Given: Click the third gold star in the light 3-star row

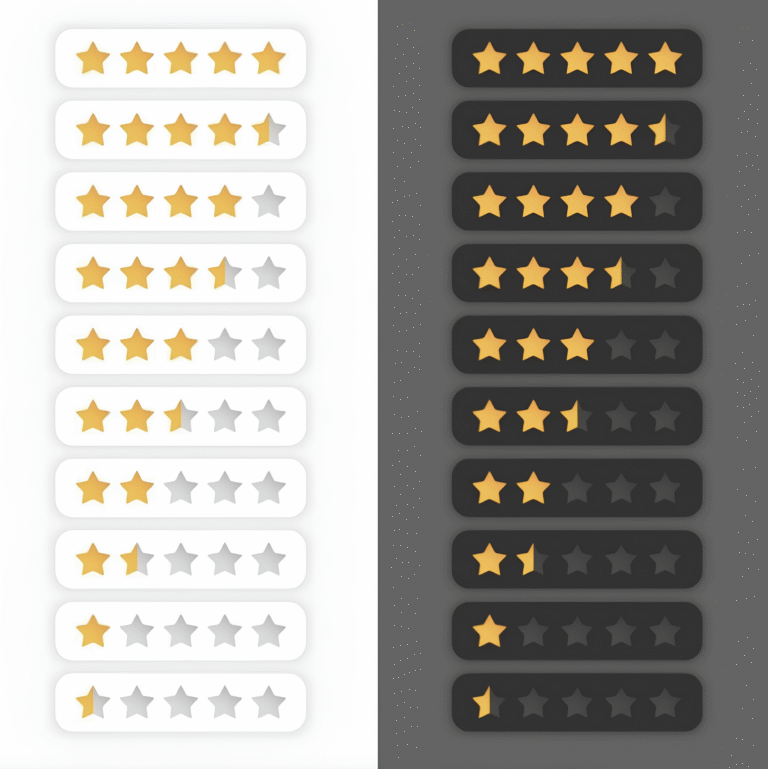Looking at the screenshot, I should pyautogui.click(x=180, y=345).
